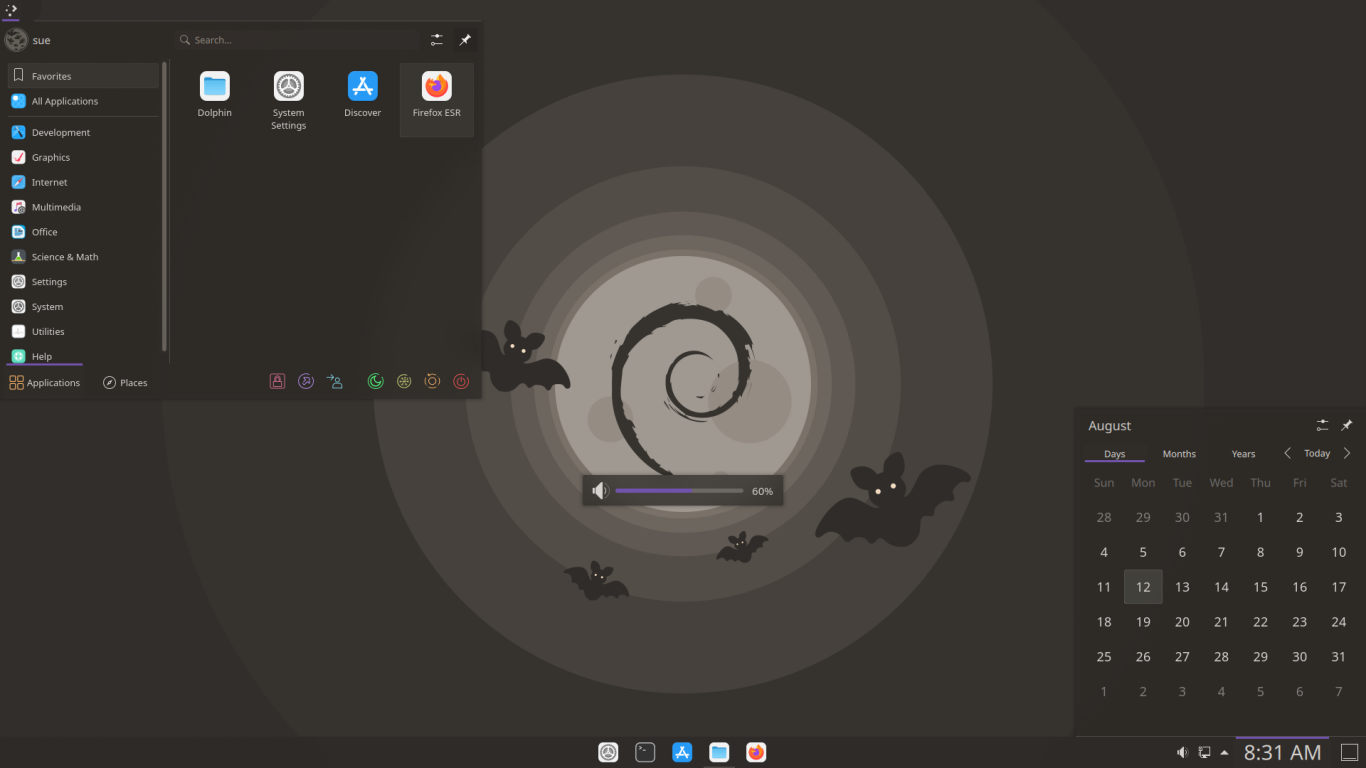Select August 26 in the calendar
Screen dimensions: 1366x768
pos(1143,657)
